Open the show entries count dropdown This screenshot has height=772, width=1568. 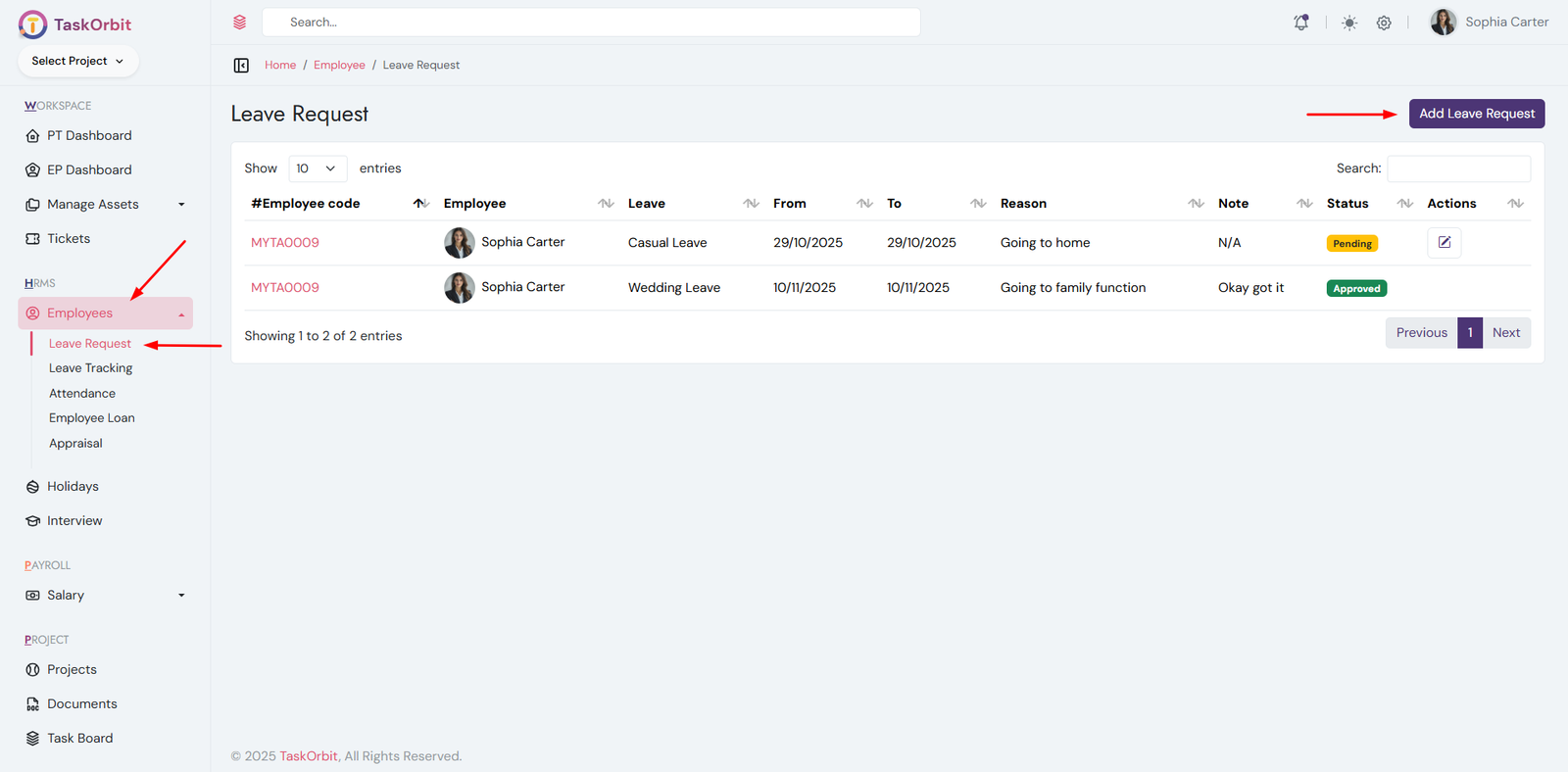tap(318, 169)
